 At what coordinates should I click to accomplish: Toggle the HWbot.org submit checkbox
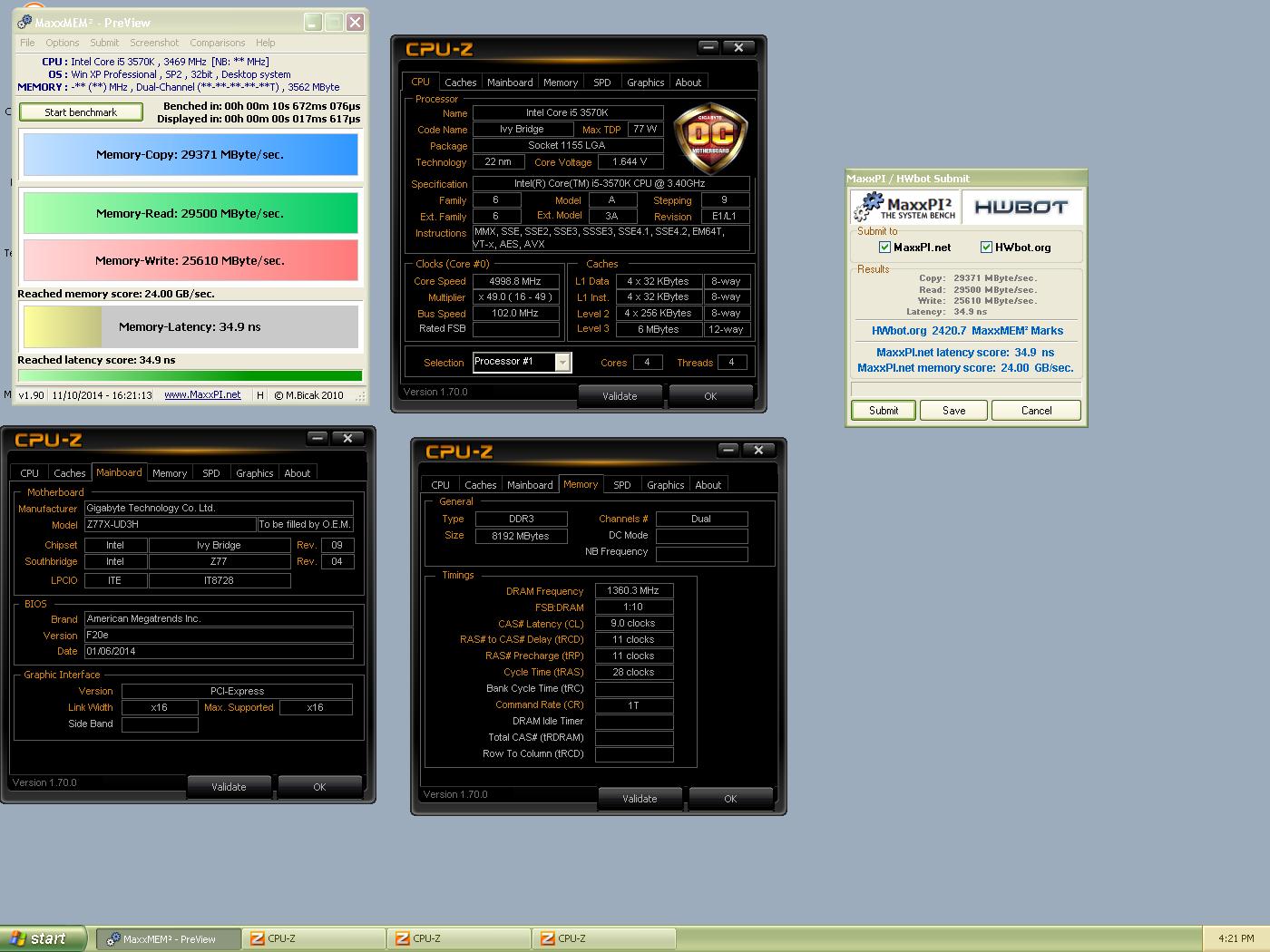point(986,248)
